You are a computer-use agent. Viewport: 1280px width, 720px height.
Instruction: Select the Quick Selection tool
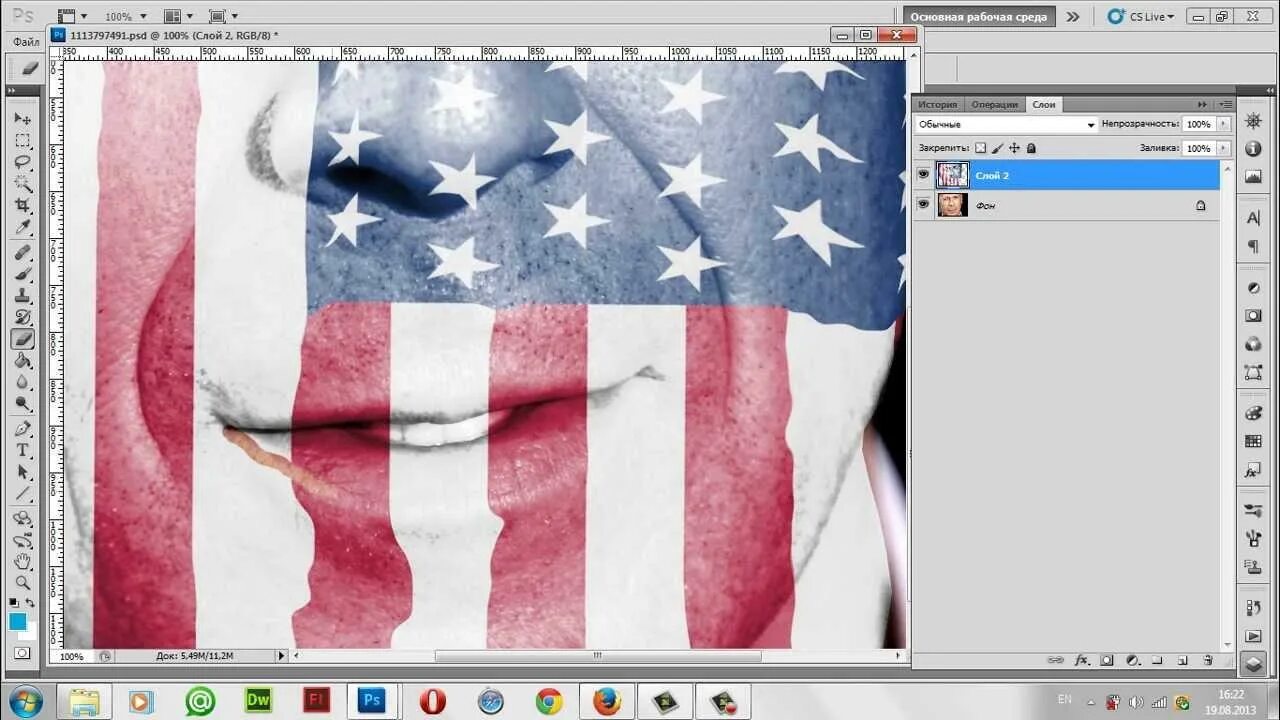[x=22, y=184]
